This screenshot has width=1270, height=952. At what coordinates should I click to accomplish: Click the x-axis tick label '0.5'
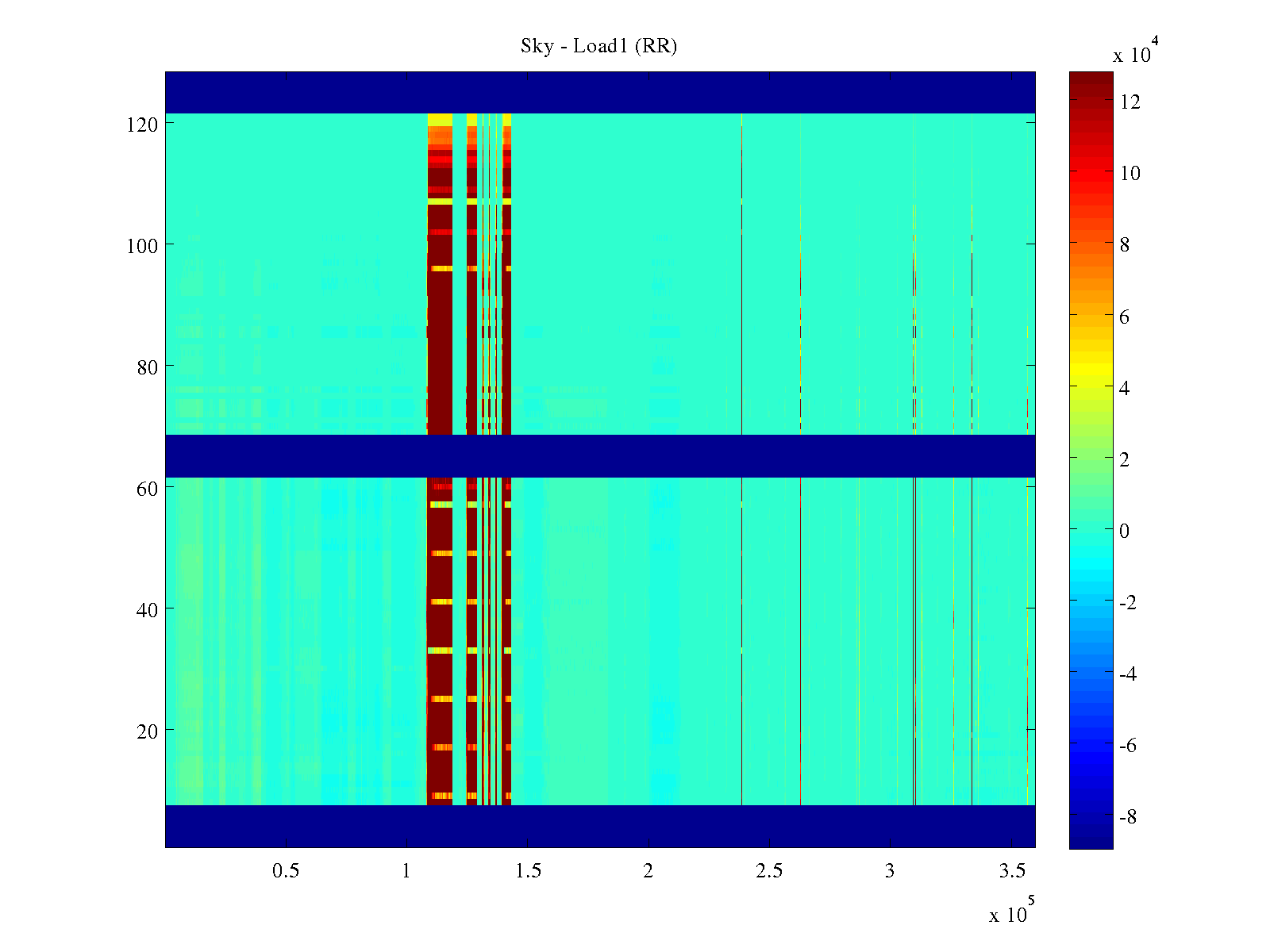[x=286, y=871]
